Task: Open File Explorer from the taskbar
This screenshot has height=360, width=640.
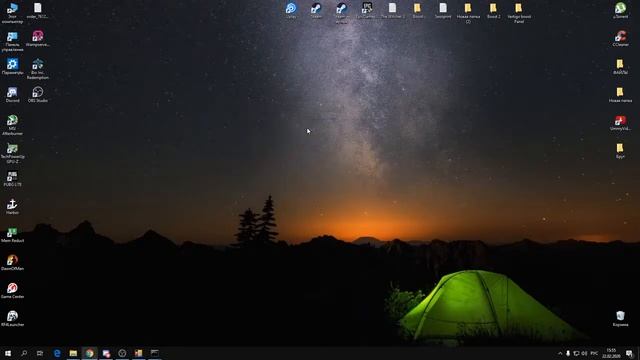Action: pyautogui.click(x=73, y=353)
